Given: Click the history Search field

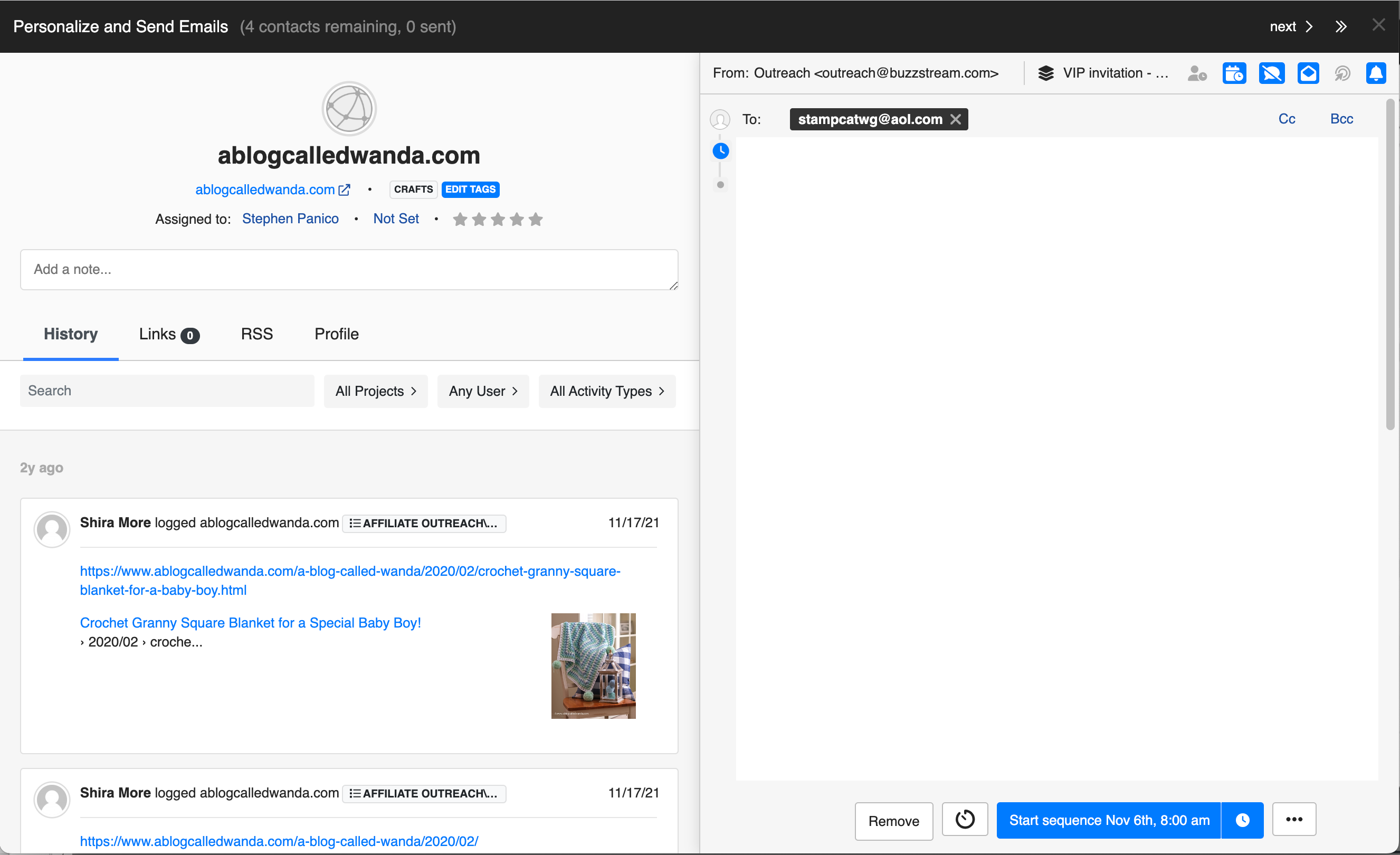Looking at the screenshot, I should (x=167, y=391).
